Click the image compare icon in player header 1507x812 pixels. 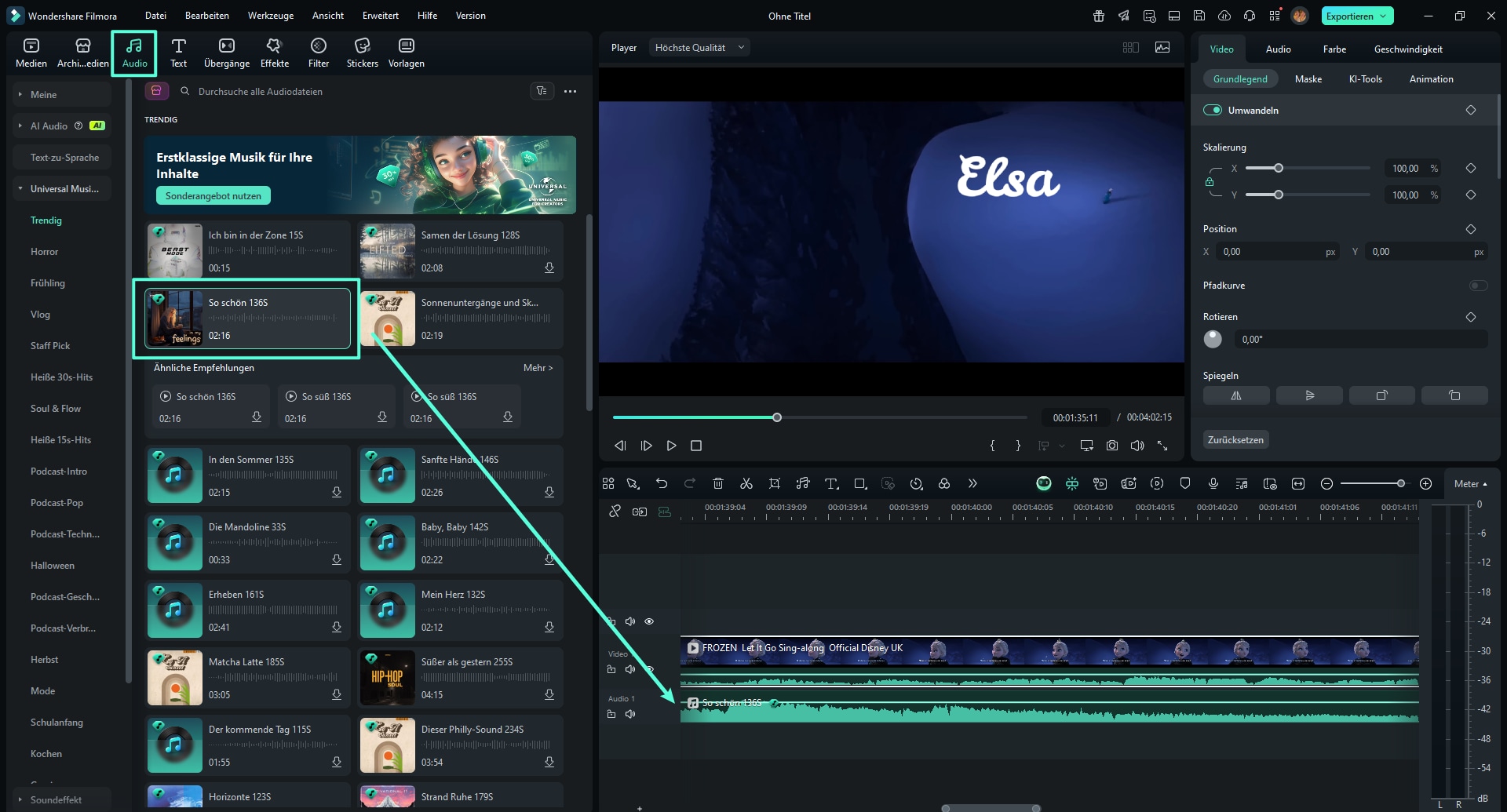(1162, 47)
